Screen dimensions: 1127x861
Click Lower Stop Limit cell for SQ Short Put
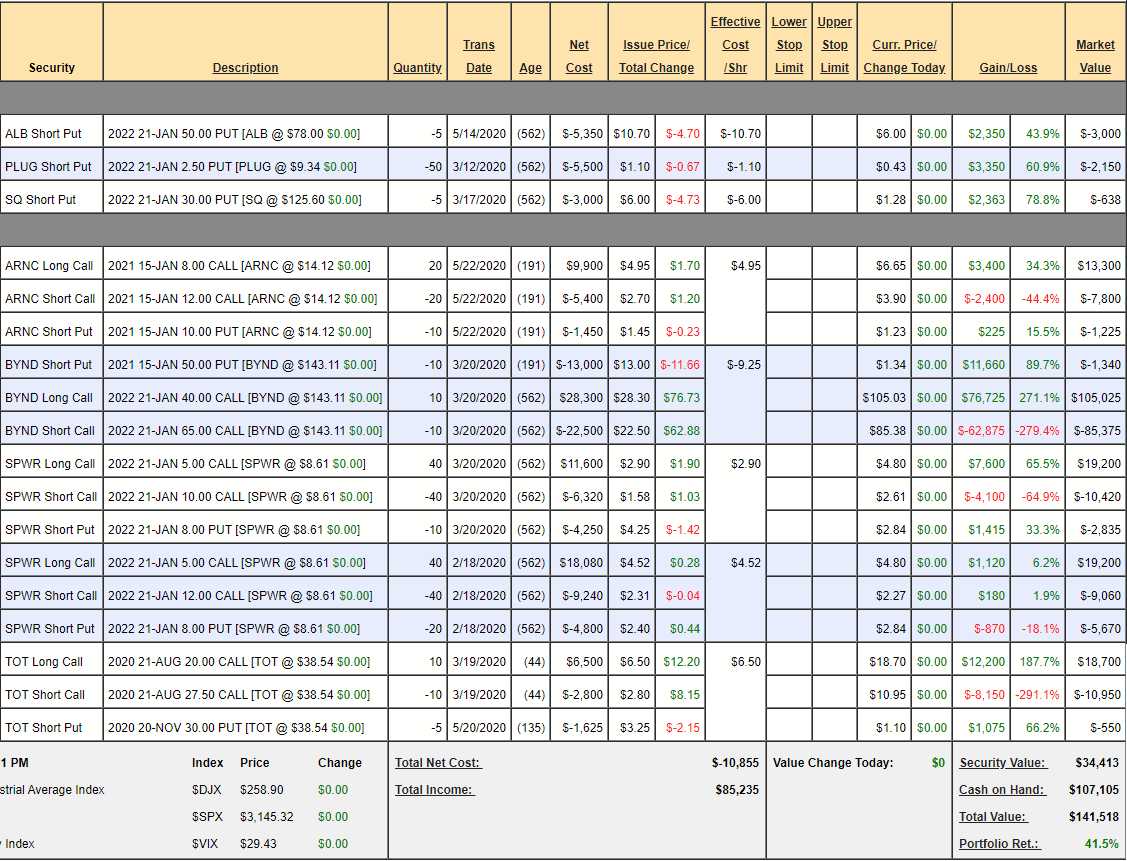click(x=789, y=199)
